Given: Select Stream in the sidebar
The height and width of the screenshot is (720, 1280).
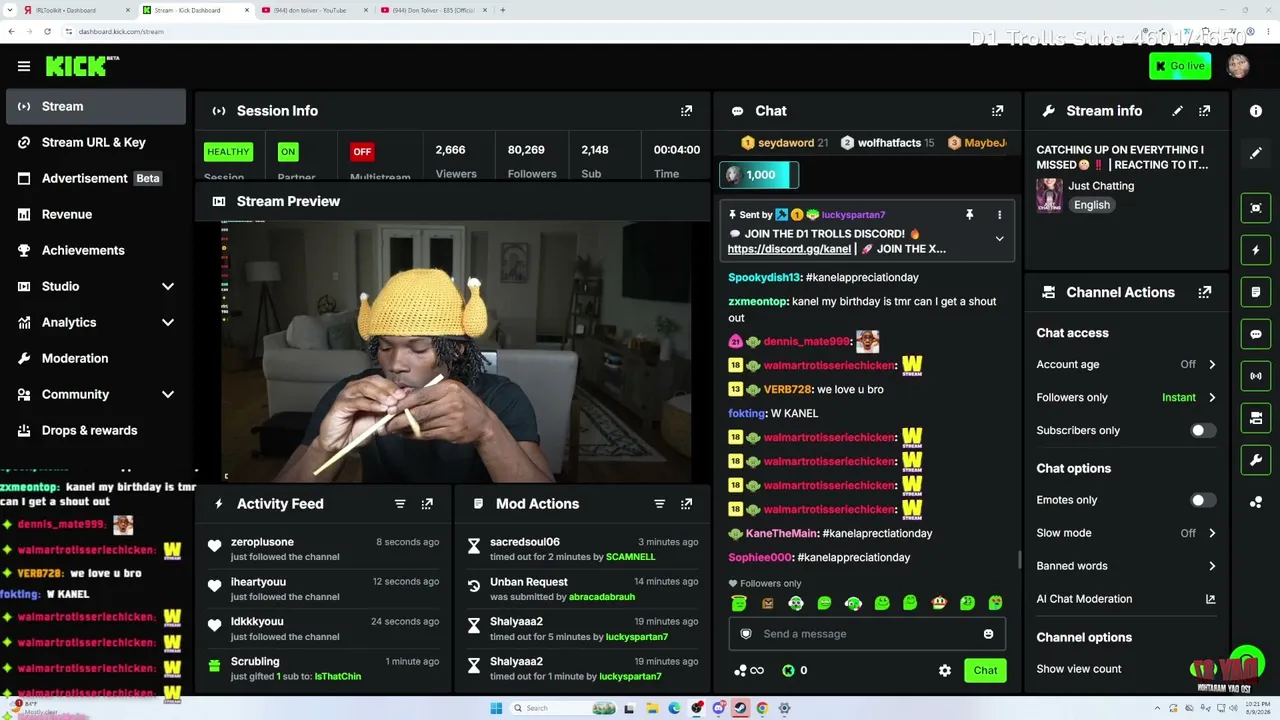Looking at the screenshot, I should (x=96, y=107).
